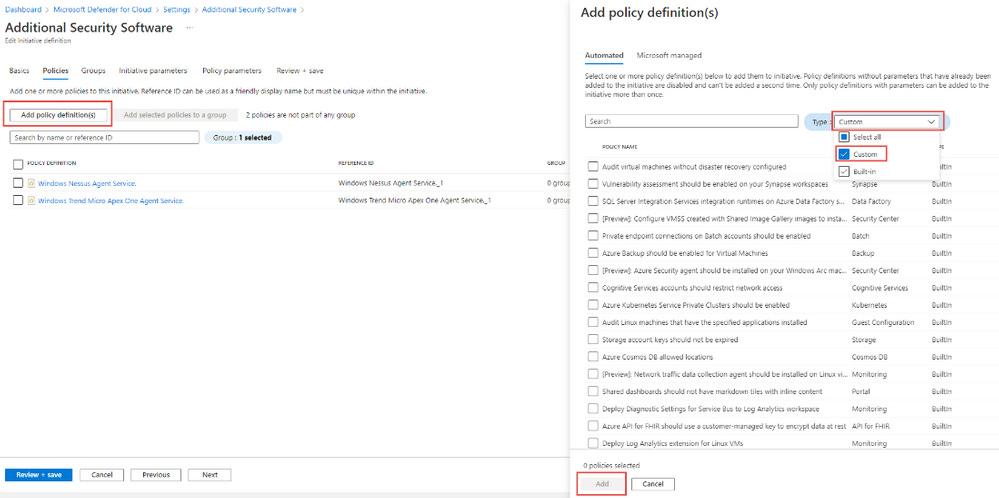This screenshot has height=498, width=999.
Task: Check Audit Linux machines specified applications installed
Action: tap(593, 323)
